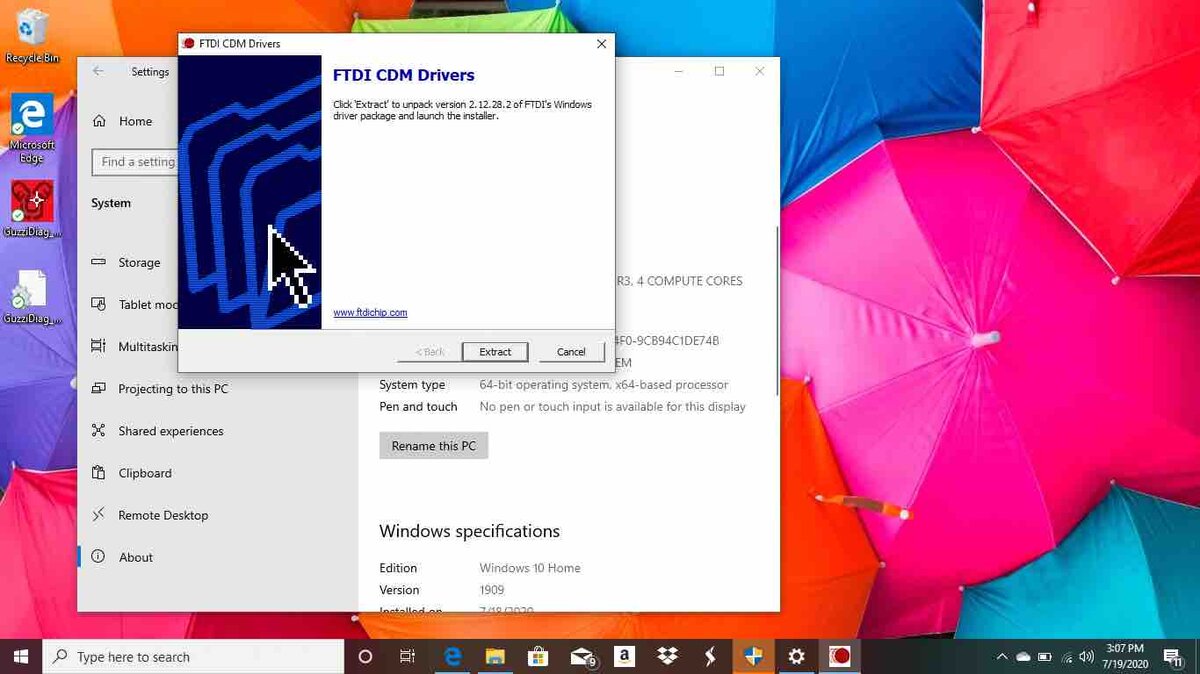Open Task View on the taskbar

[407, 657]
